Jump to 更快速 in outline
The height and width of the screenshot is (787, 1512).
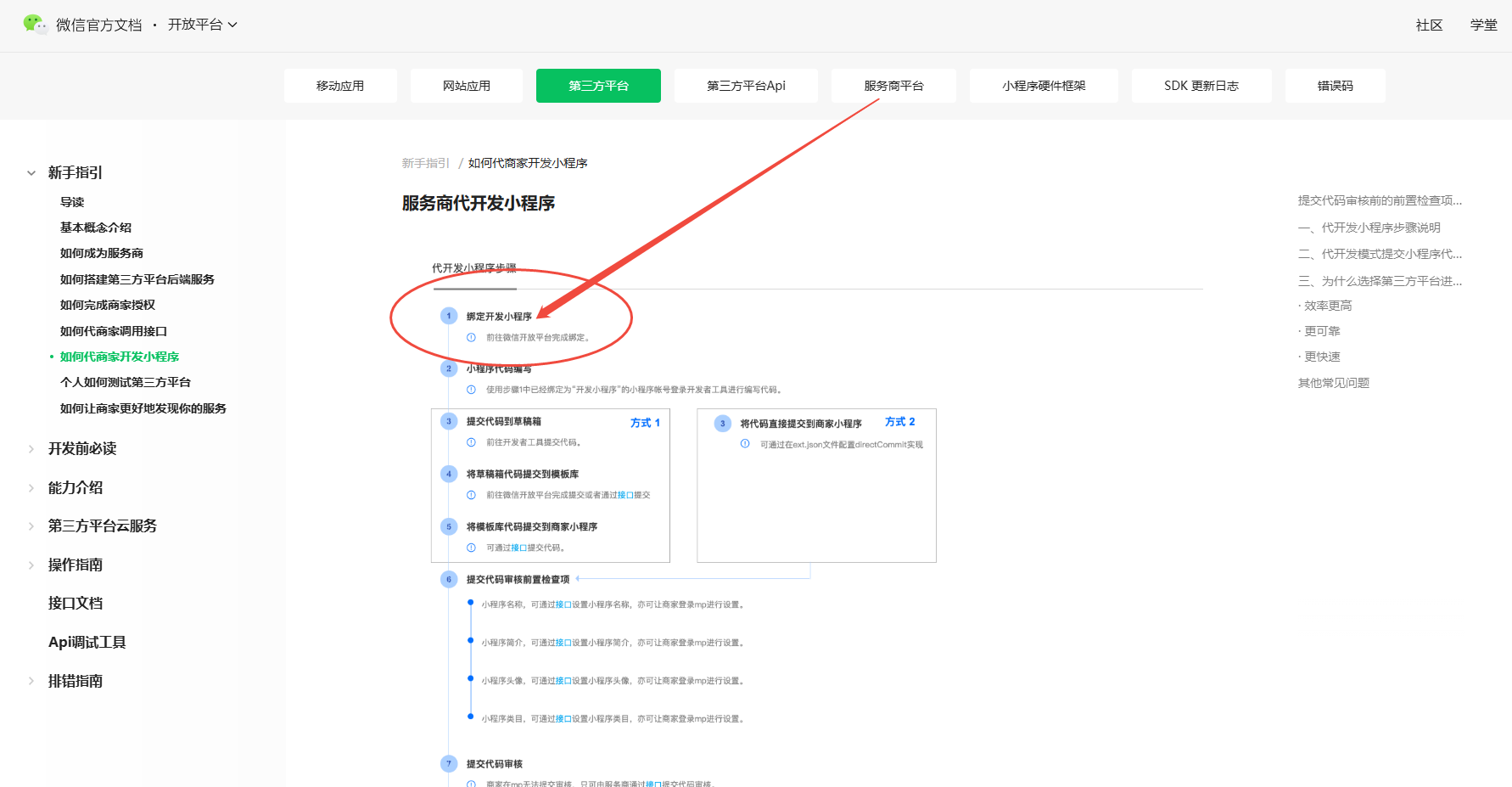(1319, 357)
